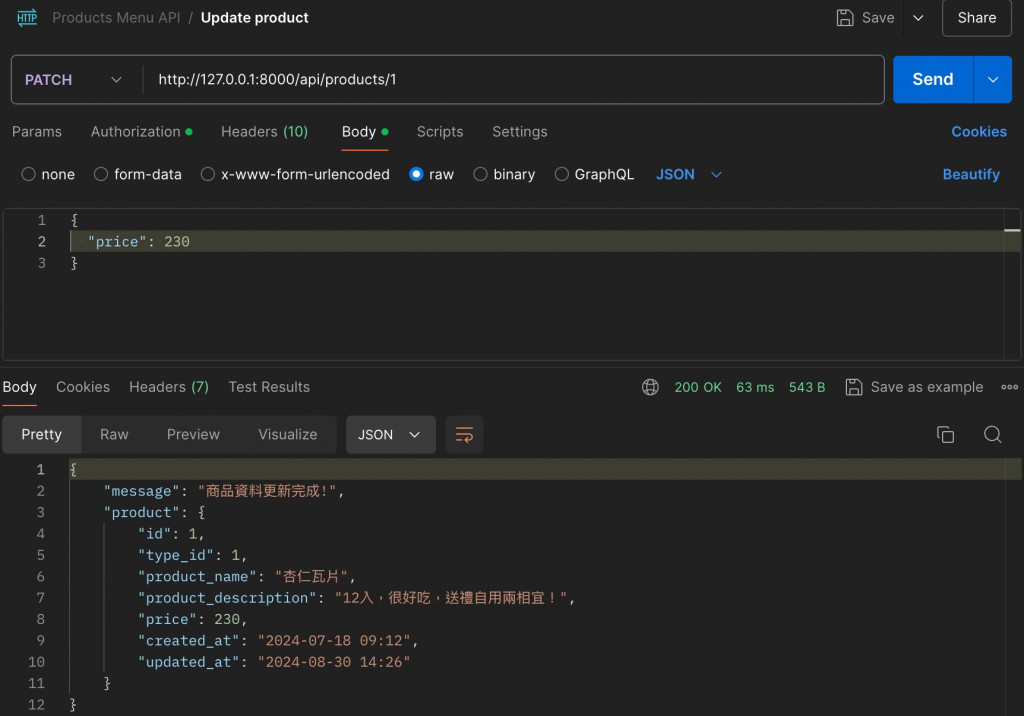Select the raw body type
This screenshot has height=716, width=1024.
point(416,174)
